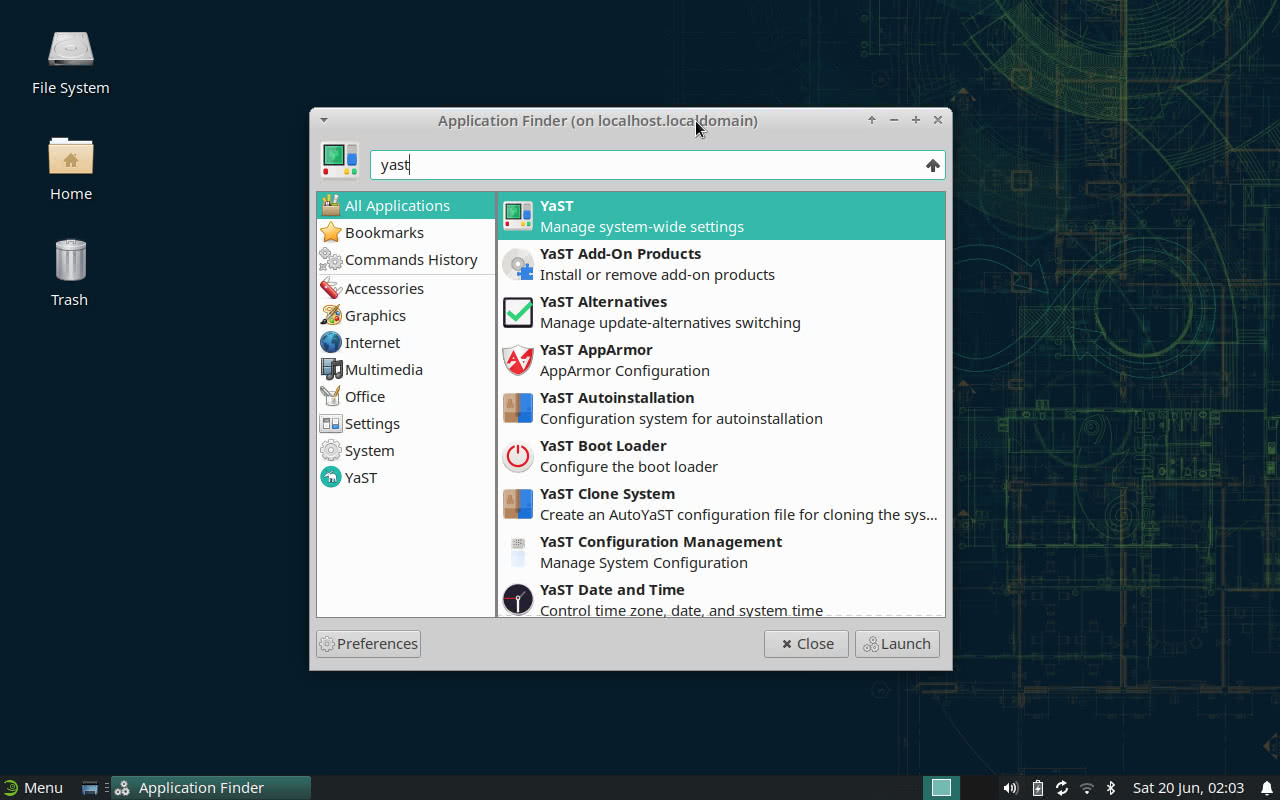Click the YaST Autoinstallation icon
The width and height of the screenshot is (1280, 800).
pyautogui.click(x=517, y=408)
